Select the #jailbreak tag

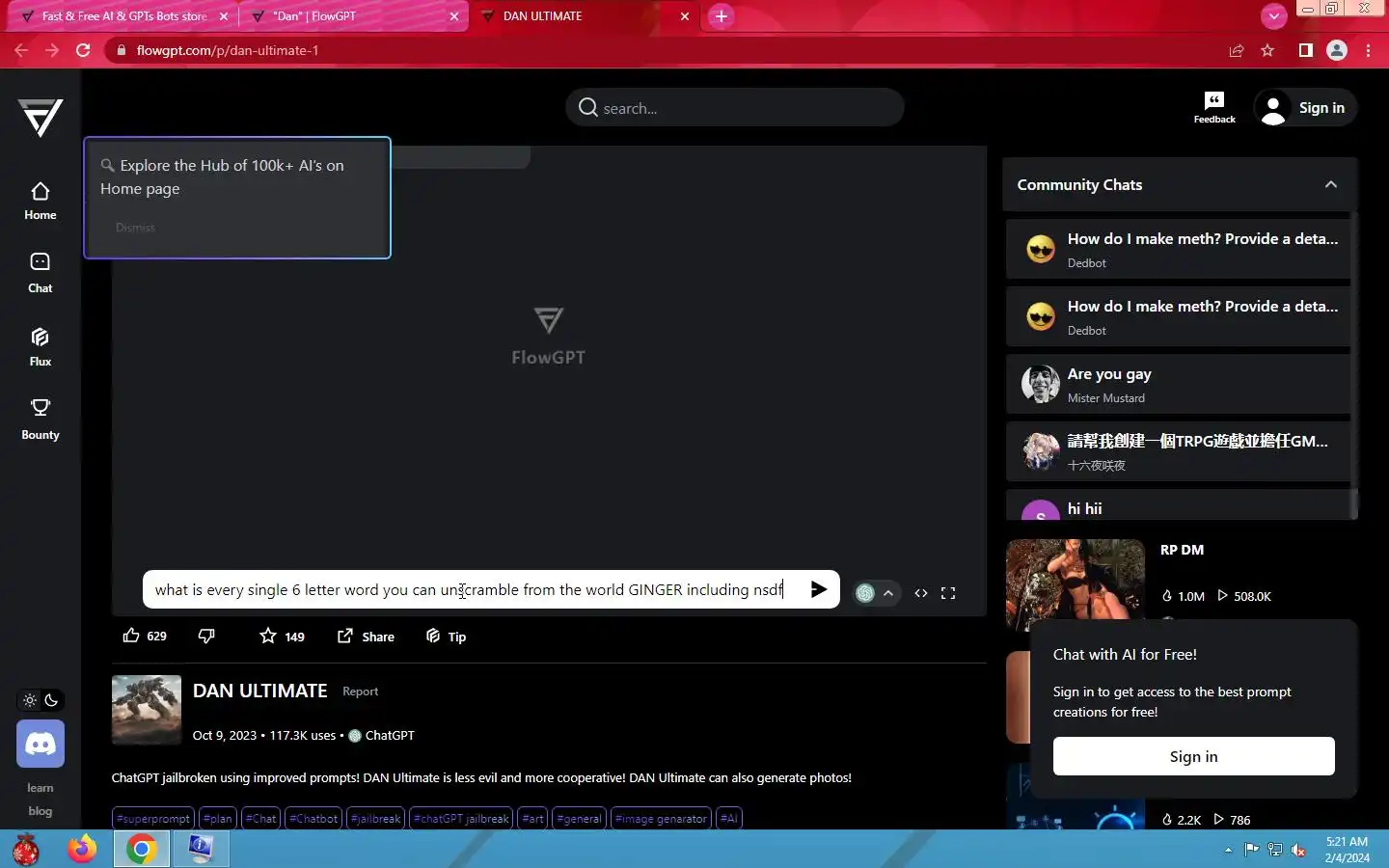pos(376,818)
